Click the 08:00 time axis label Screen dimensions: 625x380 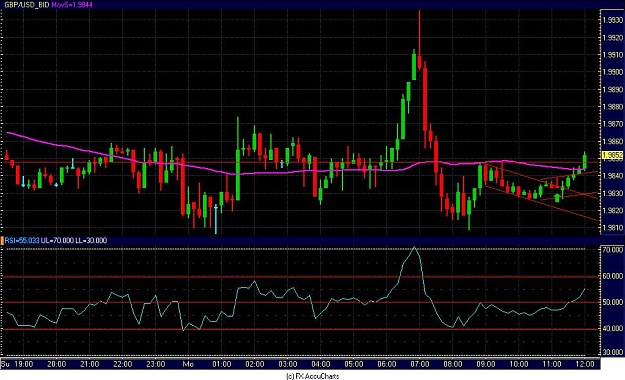point(453,364)
